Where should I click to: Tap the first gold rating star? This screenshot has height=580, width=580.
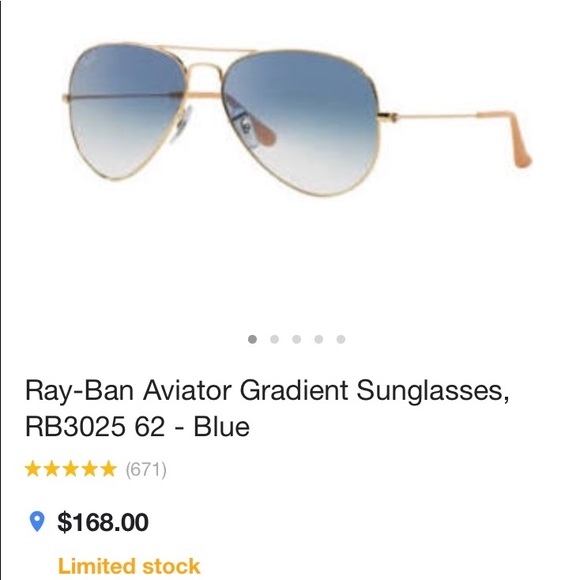[x=33, y=469]
